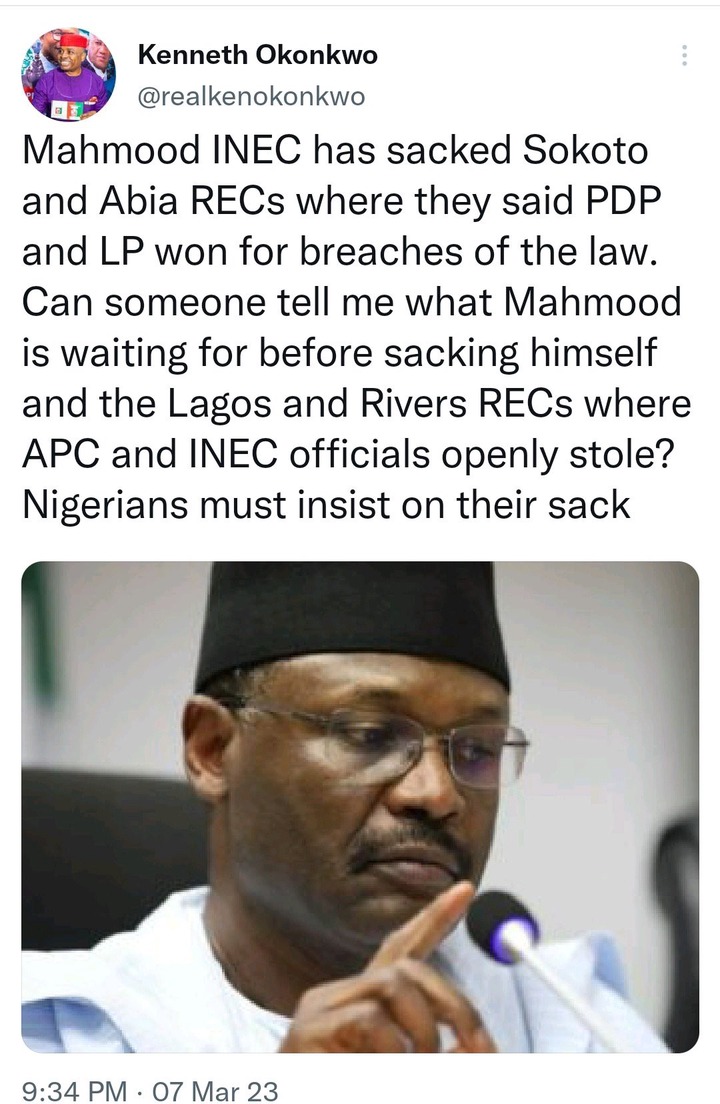
Task: Click the last line 'Nigerians must insist on their sack'
Action: tap(326, 506)
